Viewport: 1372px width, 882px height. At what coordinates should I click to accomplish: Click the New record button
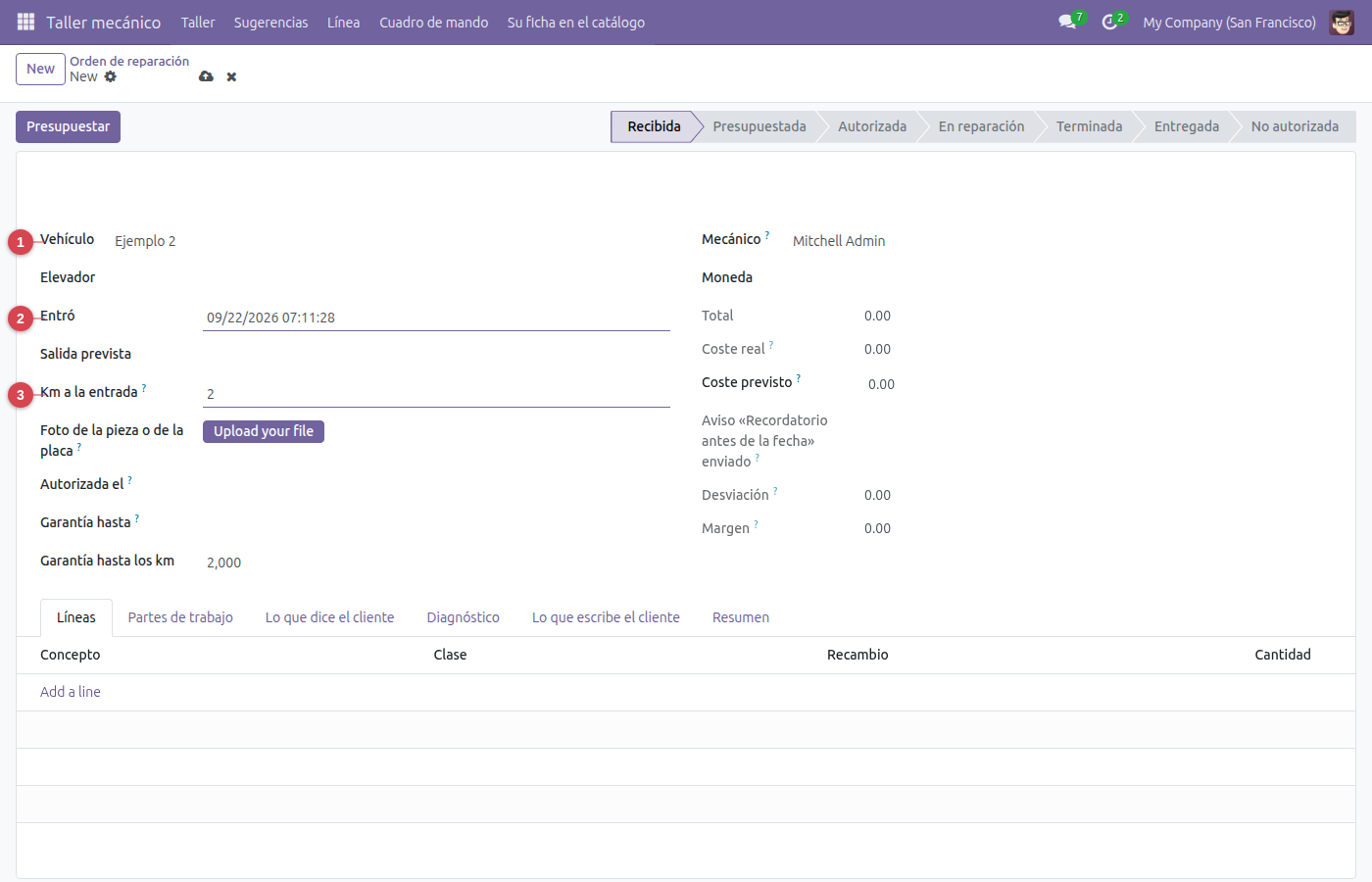tap(40, 69)
